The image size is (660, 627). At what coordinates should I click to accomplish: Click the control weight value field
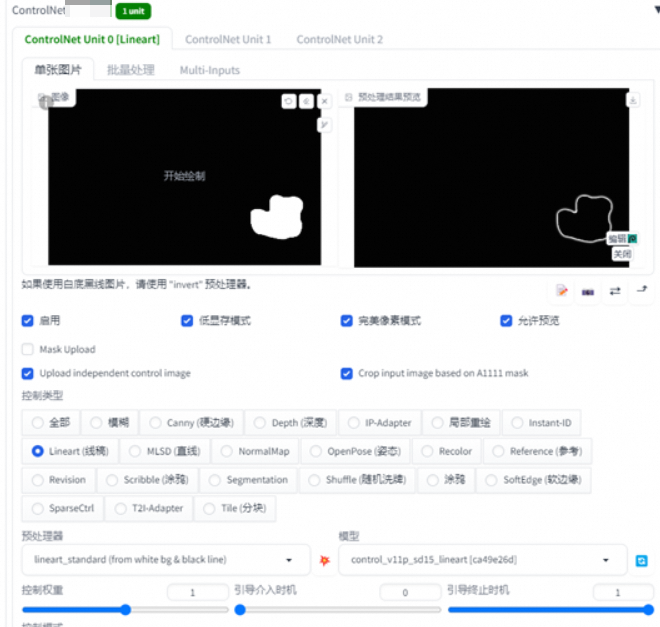coord(197,592)
